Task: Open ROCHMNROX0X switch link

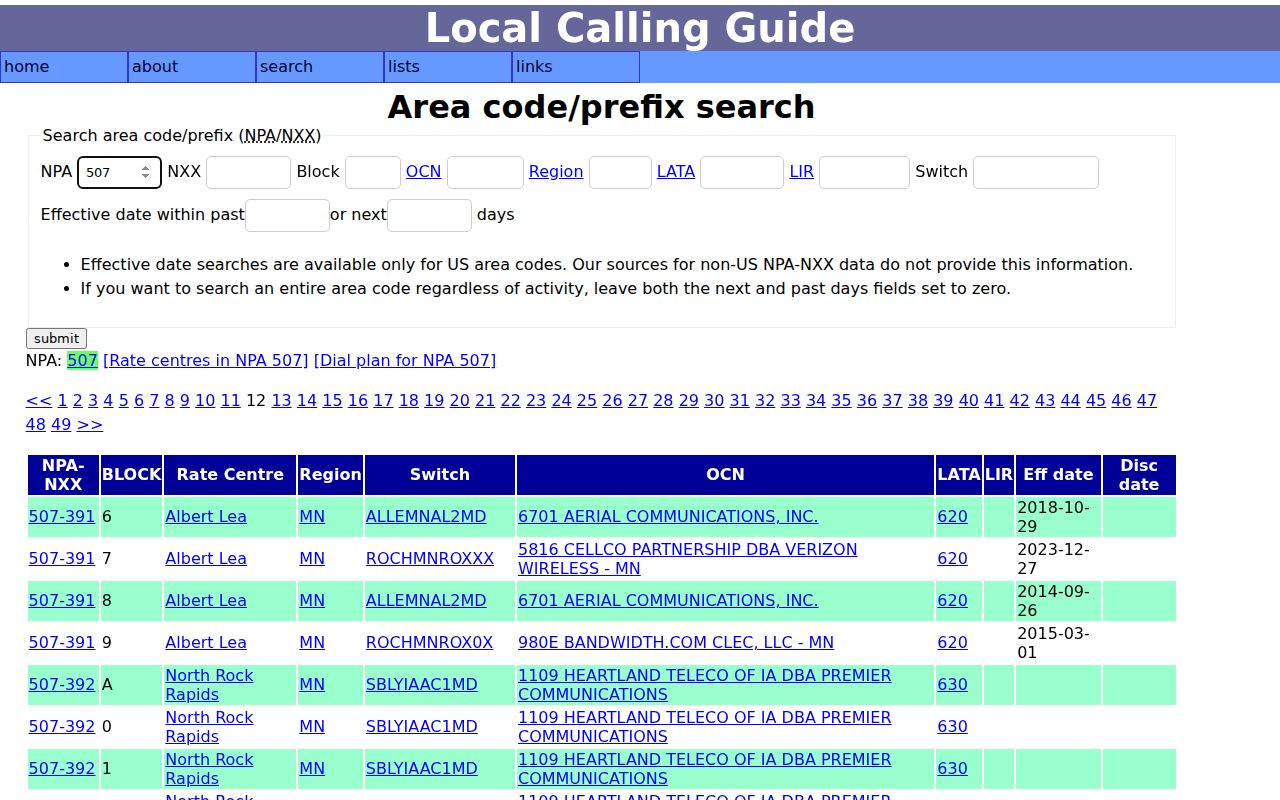Action: click(x=429, y=643)
